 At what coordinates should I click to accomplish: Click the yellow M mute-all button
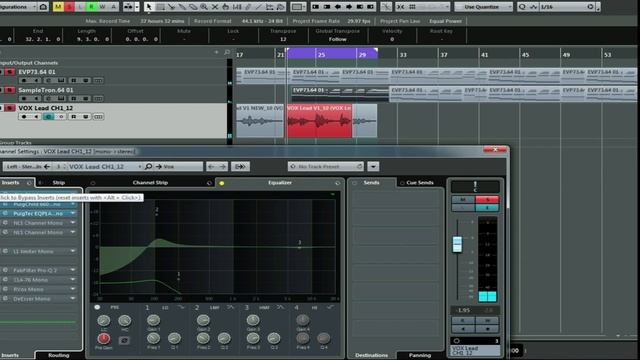58,7
